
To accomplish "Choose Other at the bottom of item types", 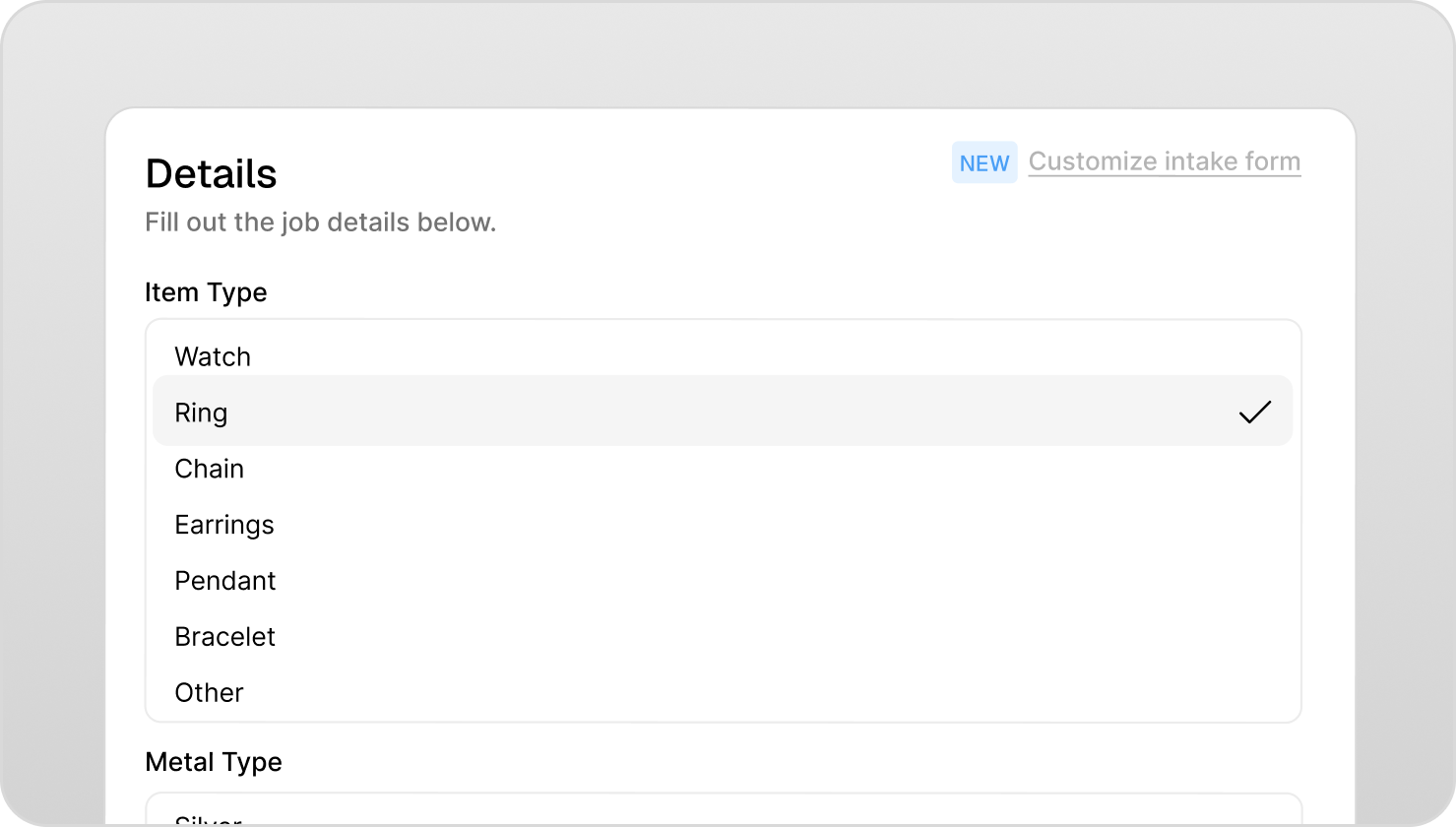I will click(x=209, y=692).
